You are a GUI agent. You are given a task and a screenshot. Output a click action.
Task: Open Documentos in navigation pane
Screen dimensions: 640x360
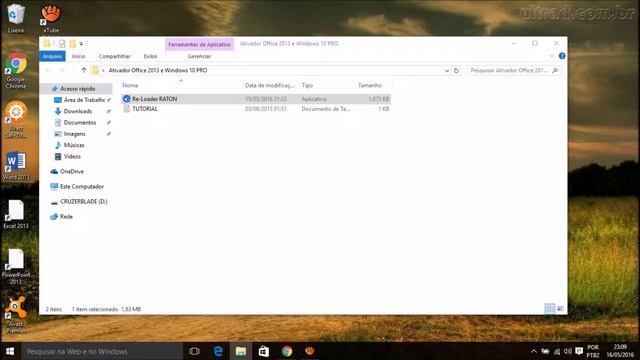click(80, 122)
